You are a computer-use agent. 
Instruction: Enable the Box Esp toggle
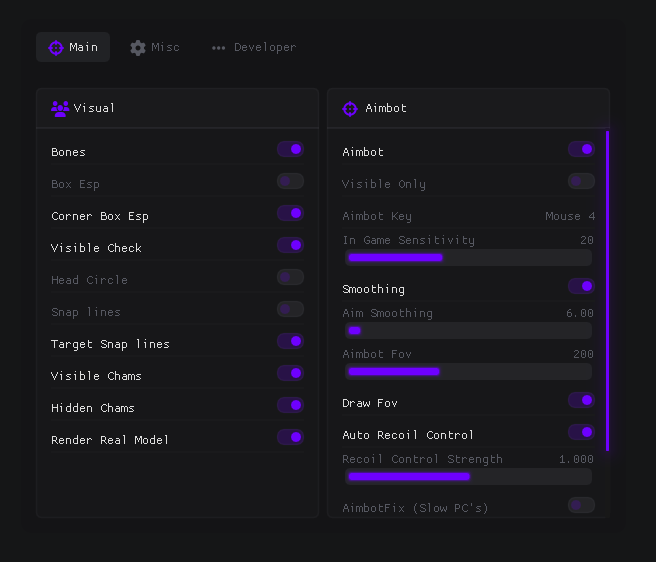pos(290,181)
